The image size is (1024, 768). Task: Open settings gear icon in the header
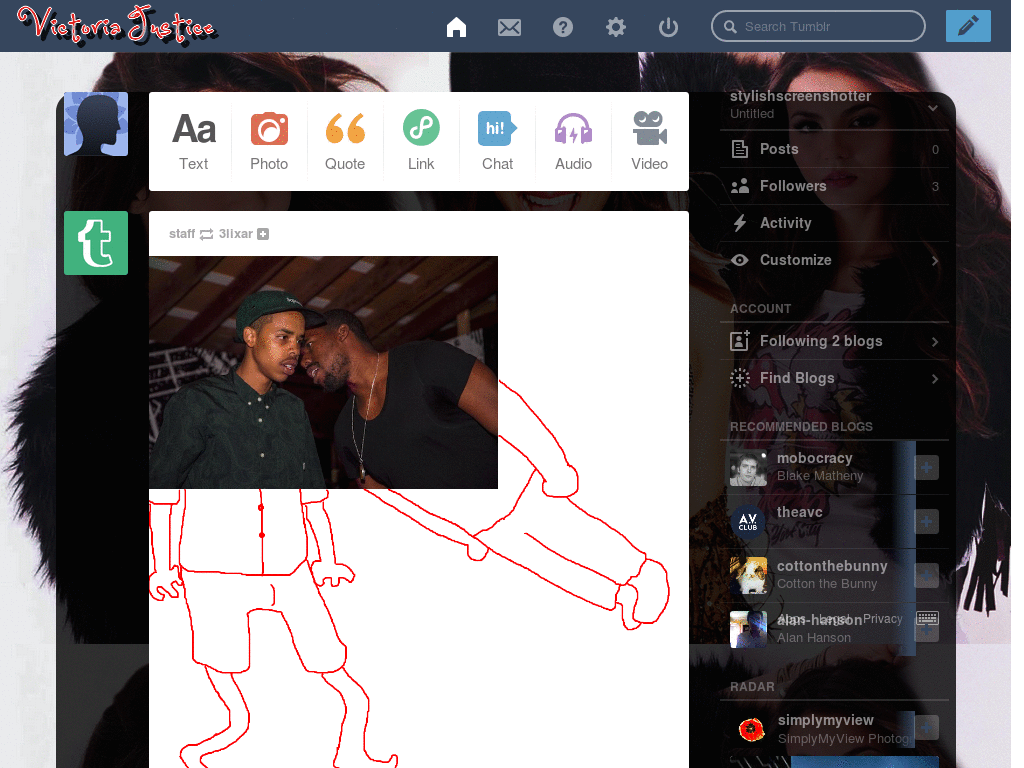[615, 27]
